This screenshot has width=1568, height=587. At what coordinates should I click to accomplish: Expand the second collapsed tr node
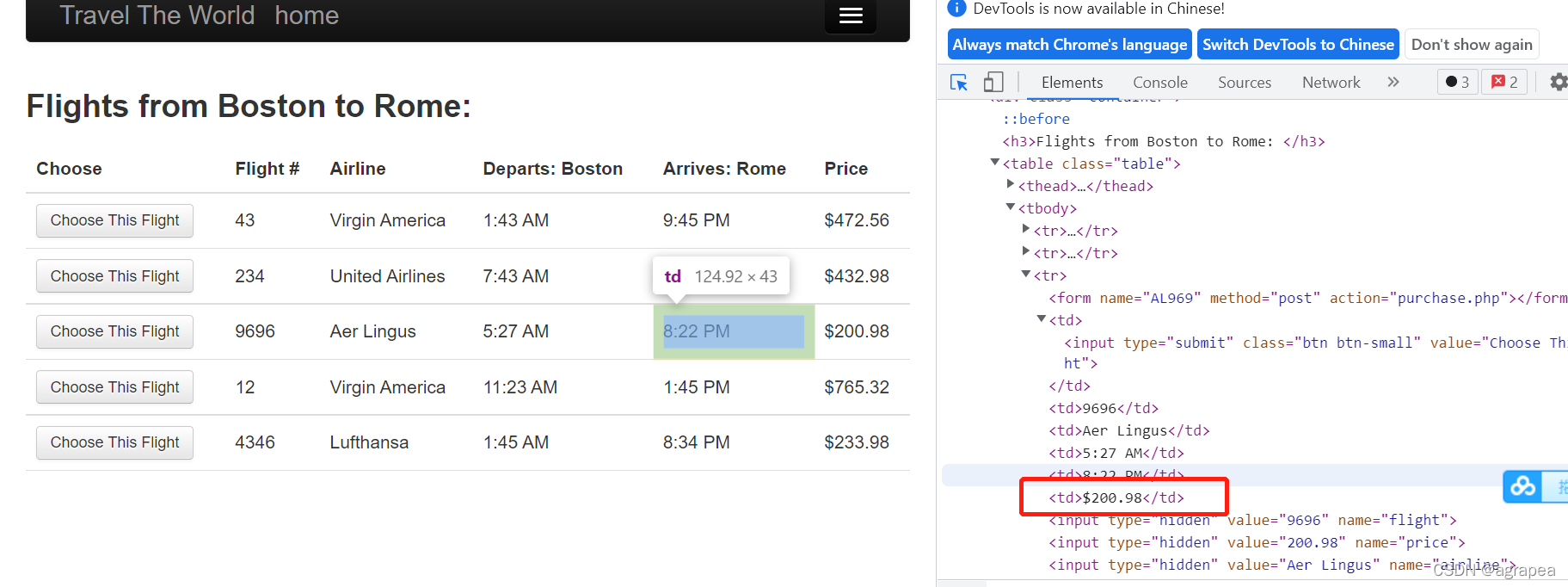(x=1026, y=251)
